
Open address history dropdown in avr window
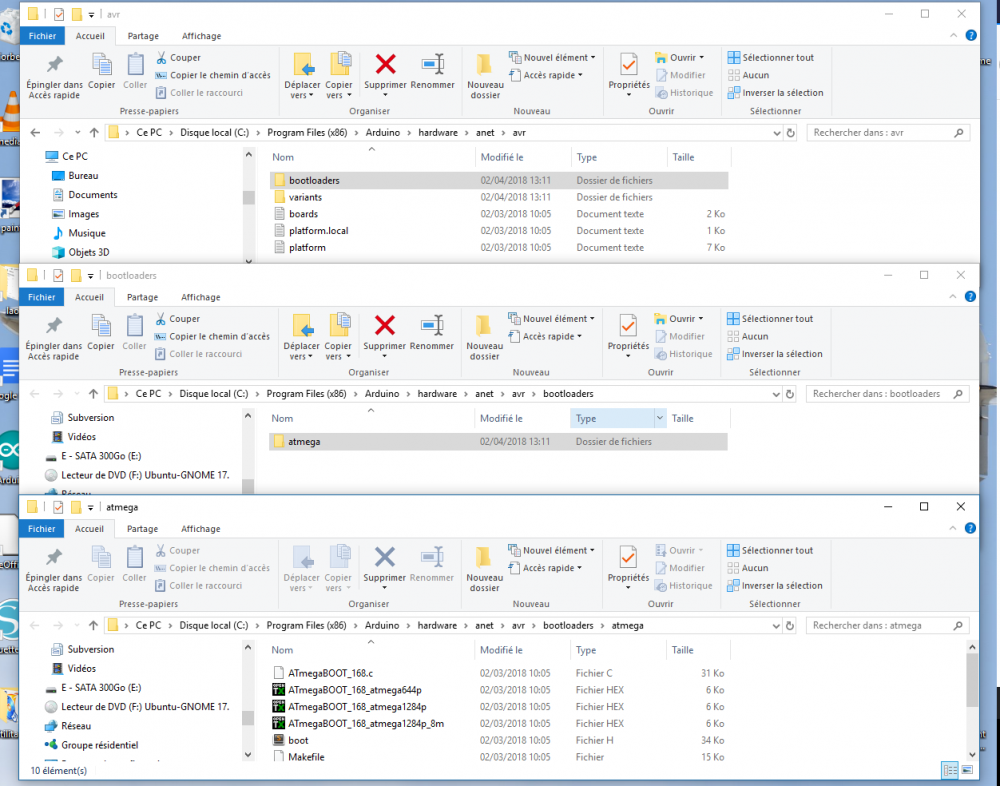tap(777, 133)
